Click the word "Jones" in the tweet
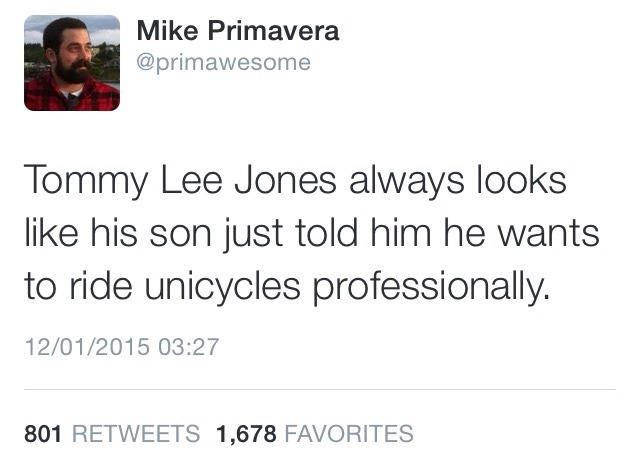 tap(291, 182)
